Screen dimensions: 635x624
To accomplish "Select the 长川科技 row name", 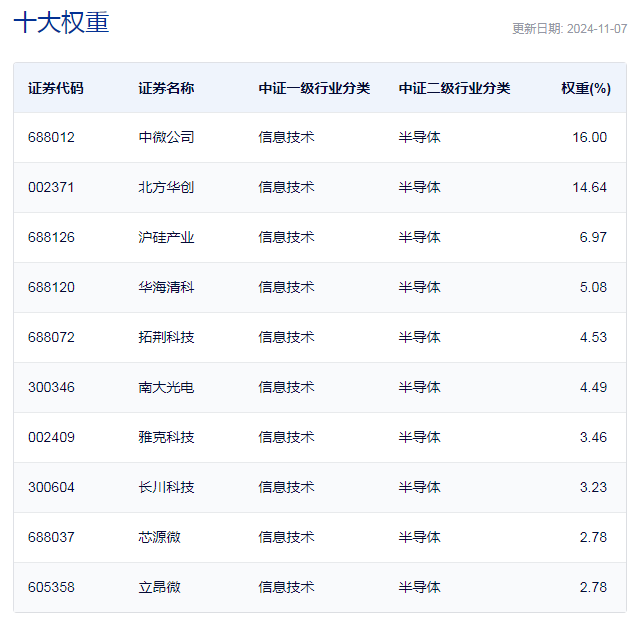I will [166, 487].
